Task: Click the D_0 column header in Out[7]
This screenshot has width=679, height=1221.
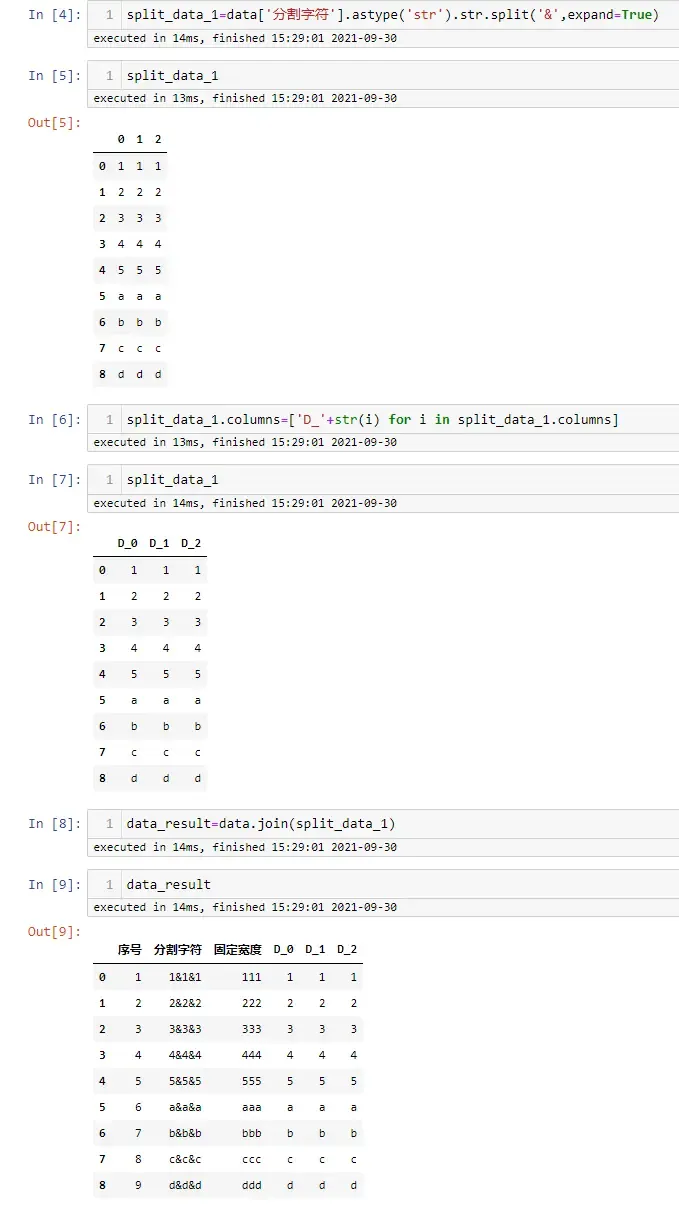Action: tap(127, 543)
